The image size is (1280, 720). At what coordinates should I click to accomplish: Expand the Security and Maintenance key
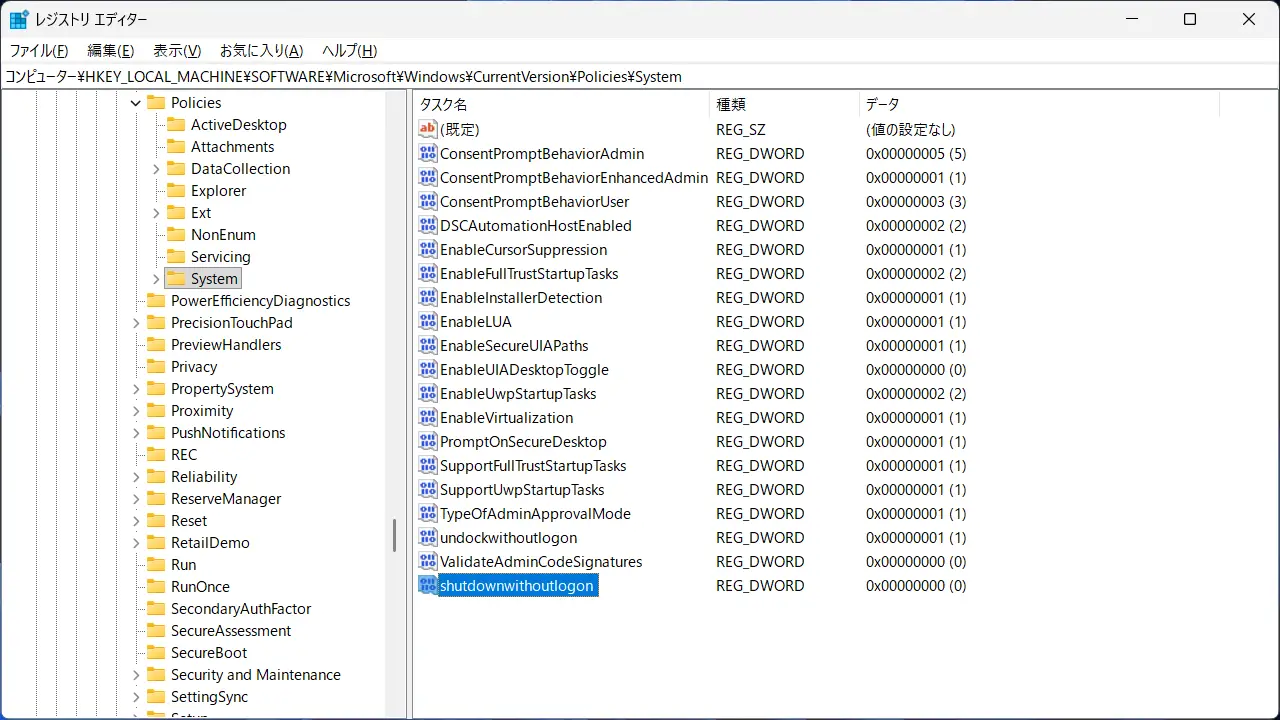(x=136, y=674)
